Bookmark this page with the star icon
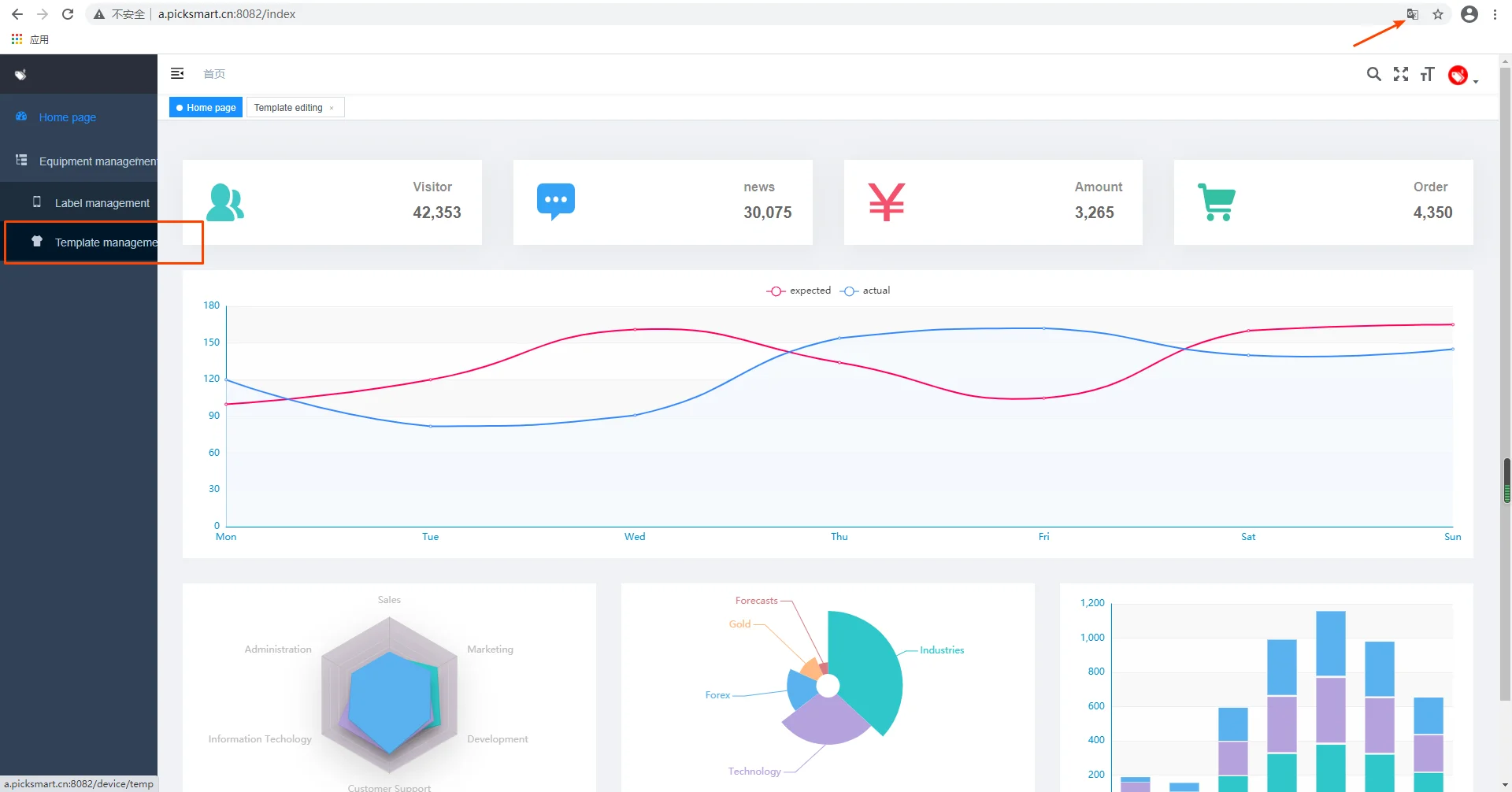Viewport: 1512px width, 792px height. 1438,14
